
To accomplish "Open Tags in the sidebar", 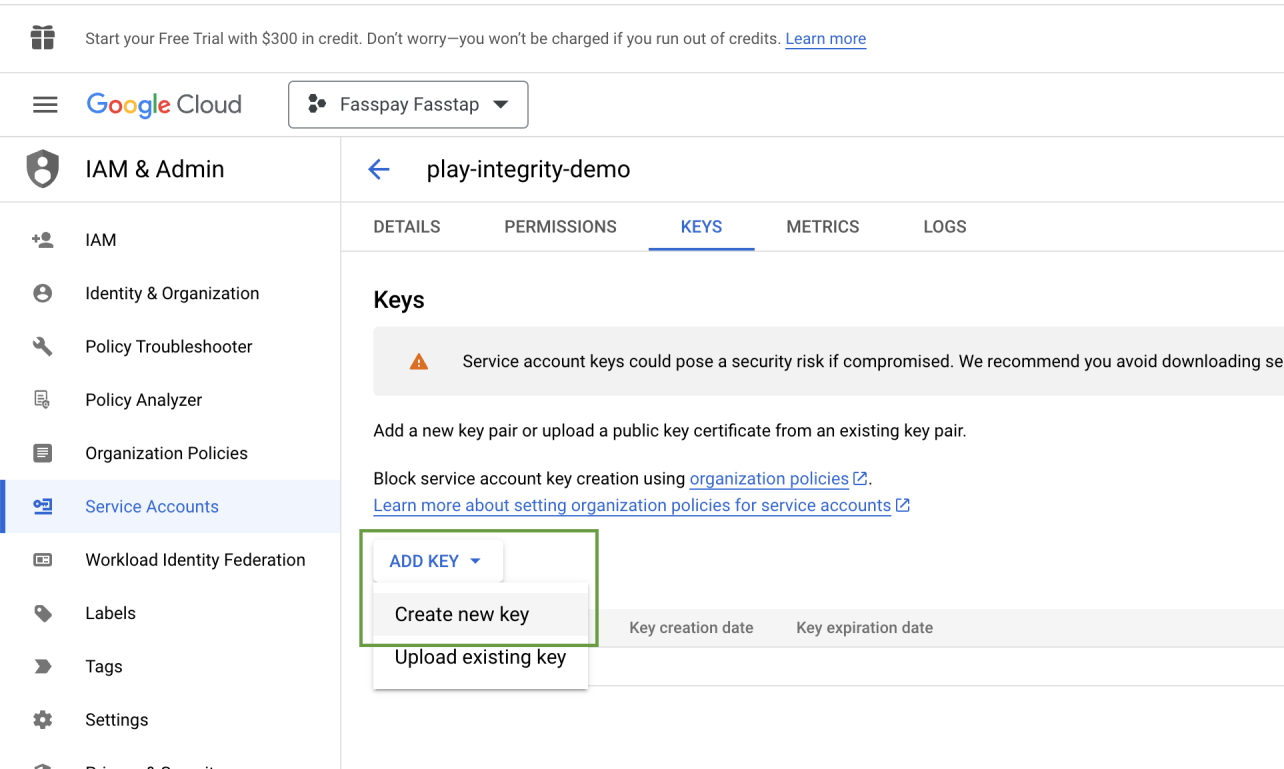I will click(x=170, y=666).
